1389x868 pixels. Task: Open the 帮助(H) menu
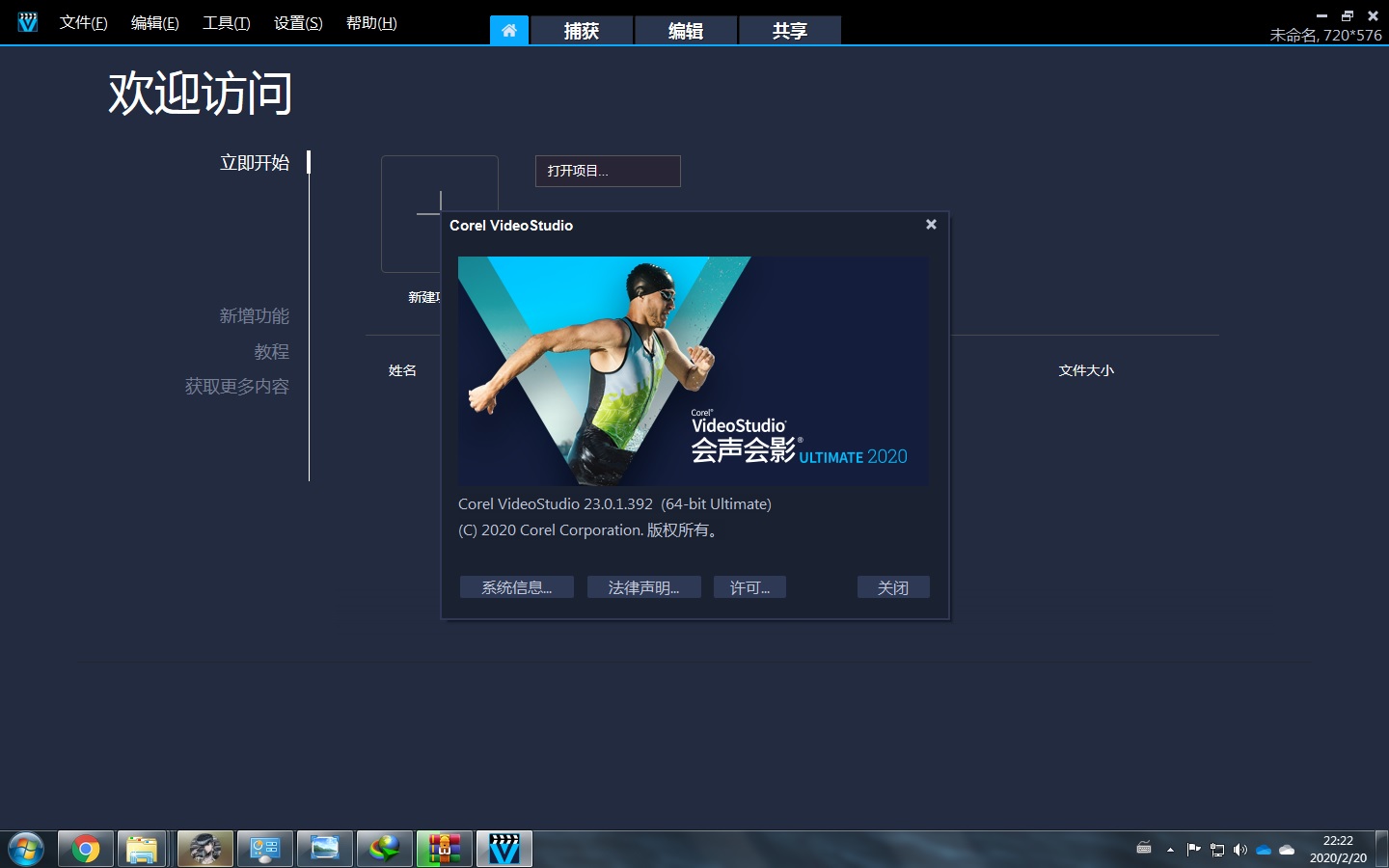tap(371, 22)
